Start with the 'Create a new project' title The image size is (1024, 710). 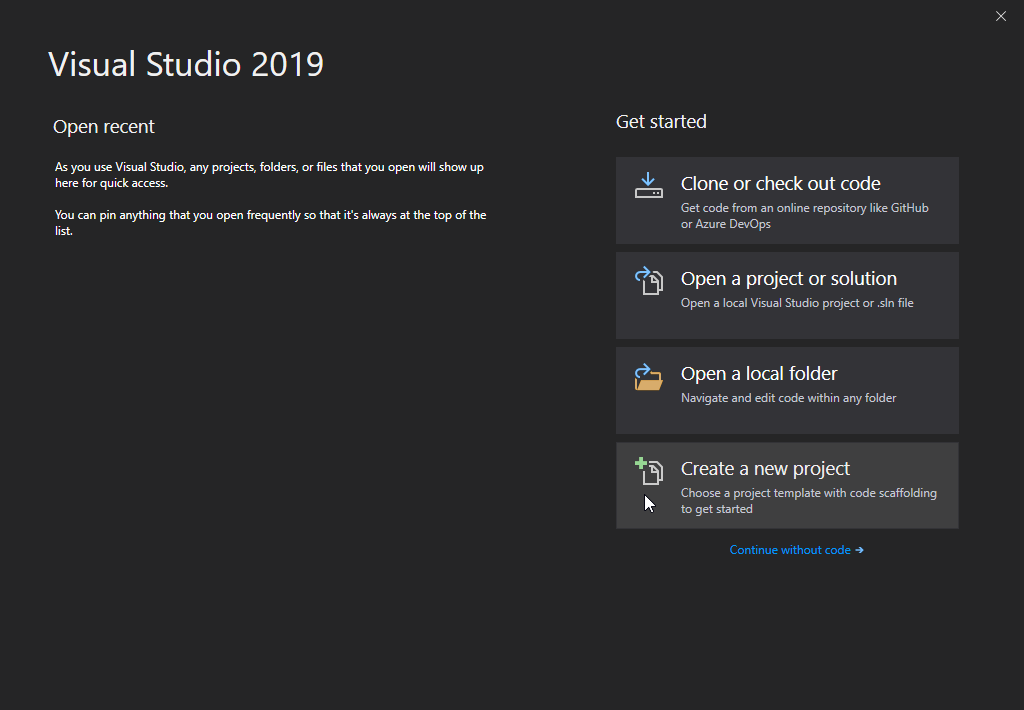coord(765,469)
